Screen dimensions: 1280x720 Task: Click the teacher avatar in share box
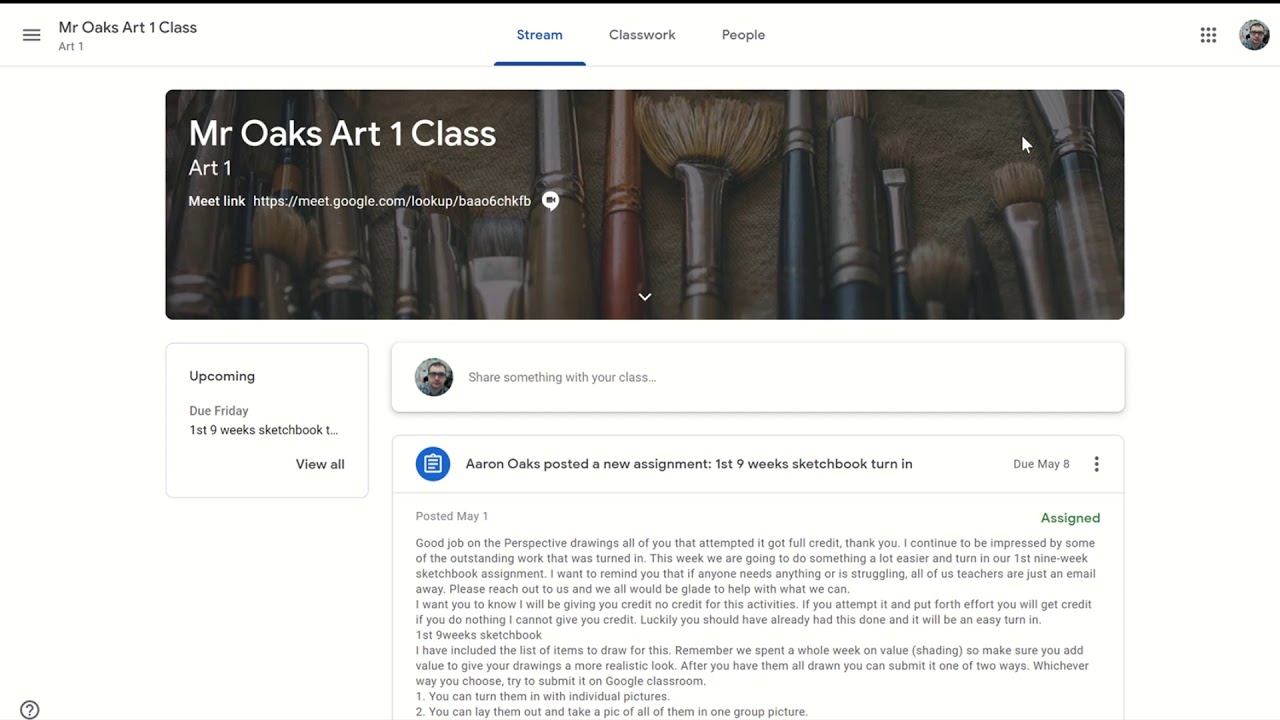tap(434, 377)
